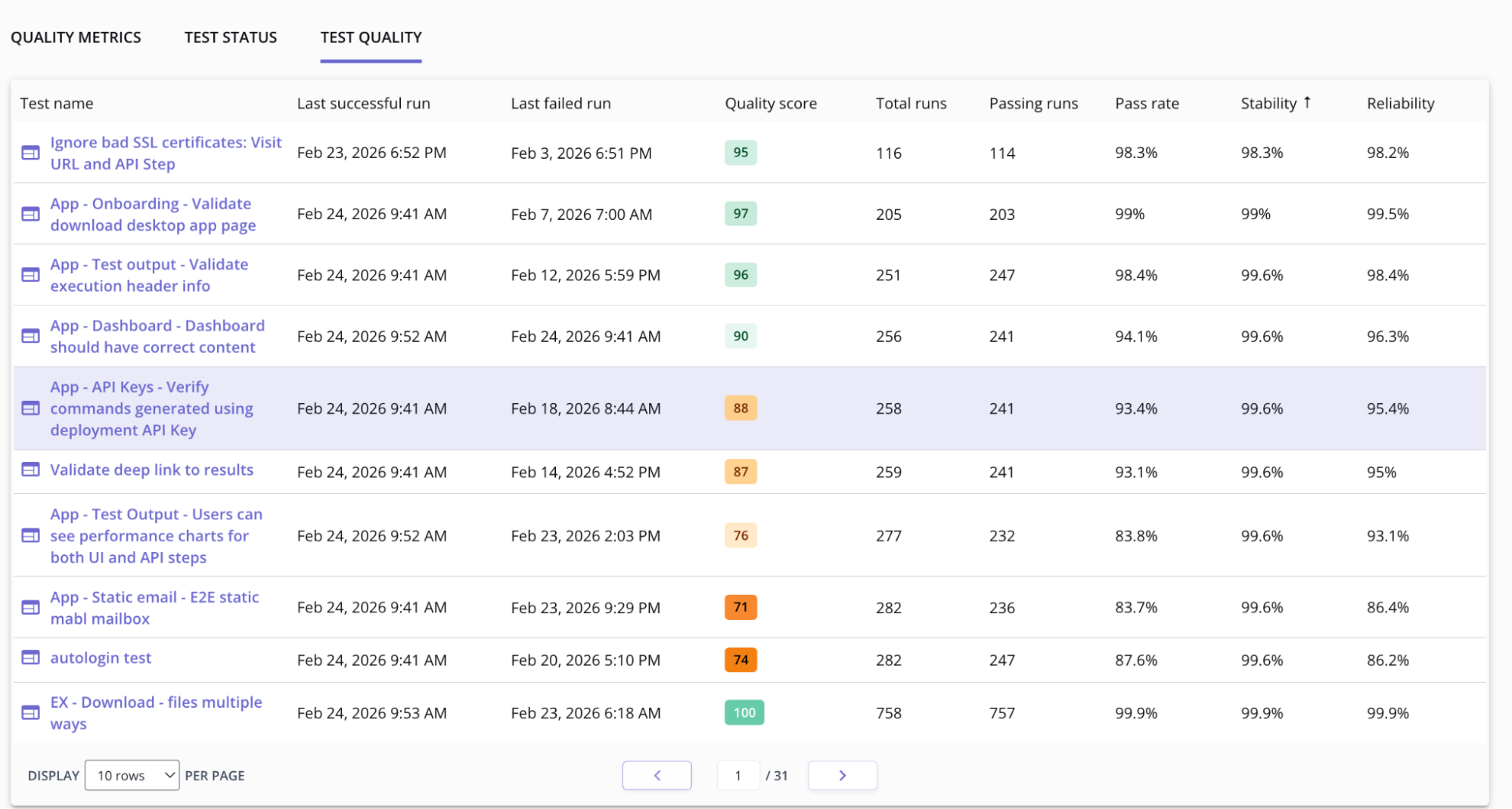Switch to the Test Status tab
The image size is (1512, 809).
coord(231,38)
